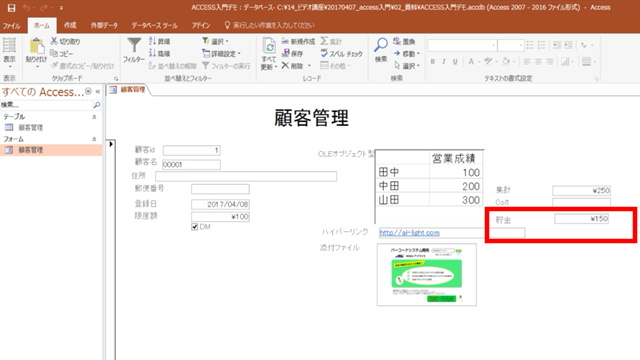Click the 住所 address field

pyautogui.click(x=246, y=176)
